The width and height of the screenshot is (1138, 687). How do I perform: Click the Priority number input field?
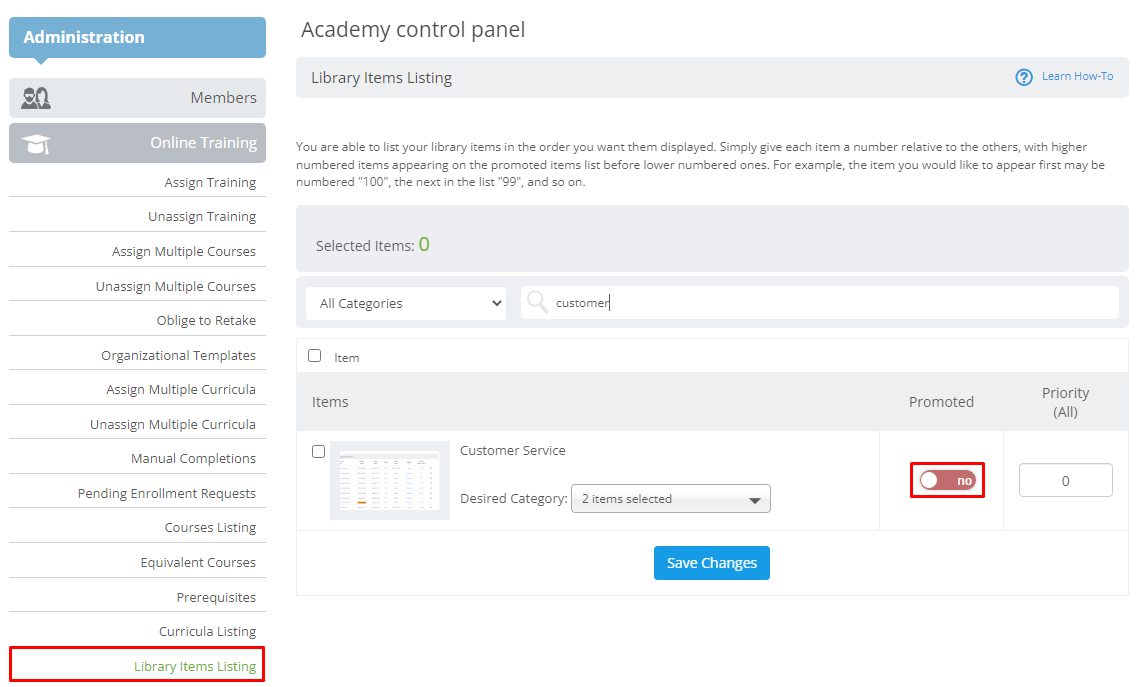coord(1065,480)
